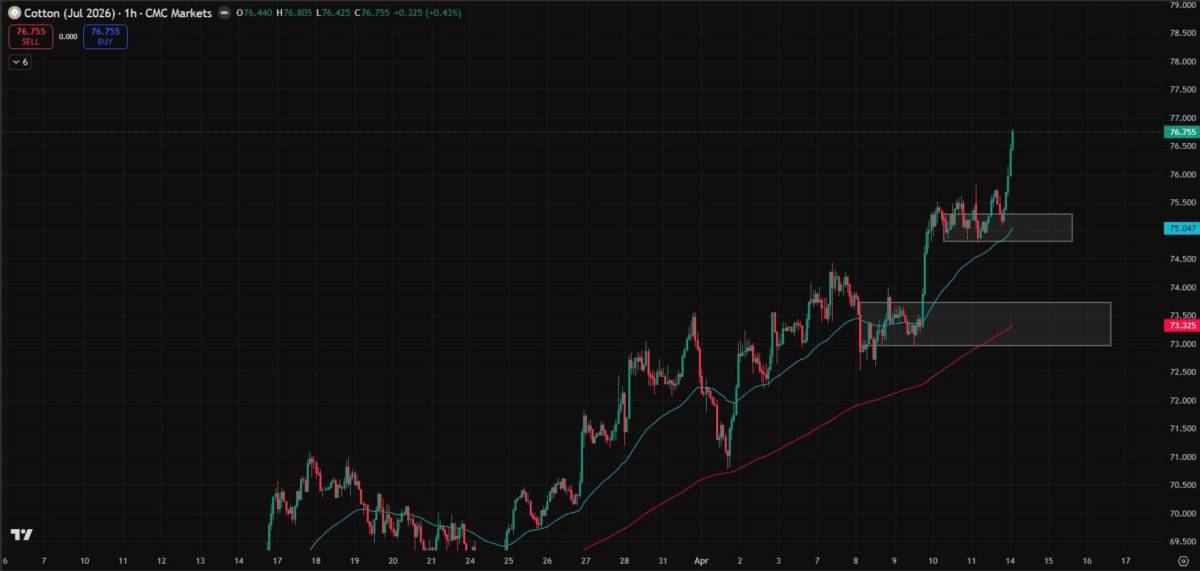1200x571 pixels.
Task: Click the market status dash icon beside CMC Markets
Action: click(x=224, y=13)
